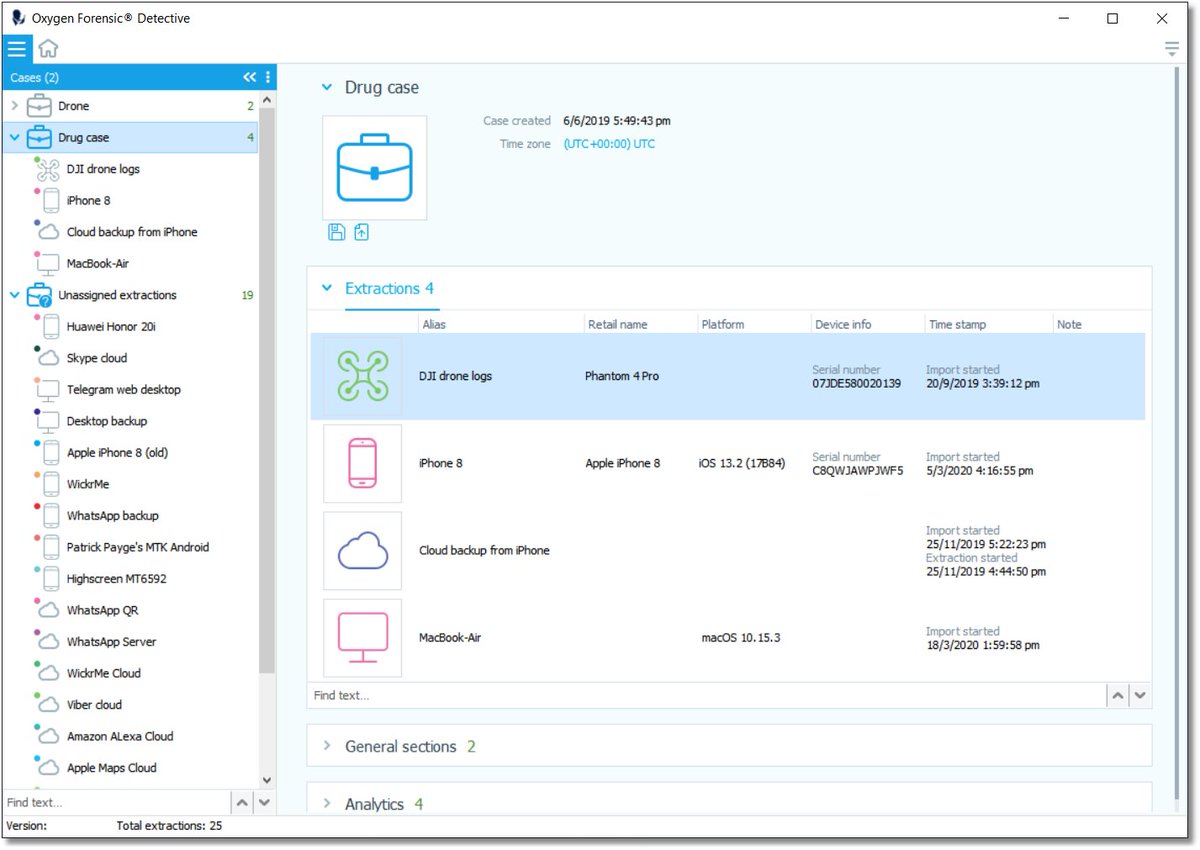Viewport: 1200px width, 850px height.
Task: Select Apple Maps Cloud in tree
Action: click(112, 769)
